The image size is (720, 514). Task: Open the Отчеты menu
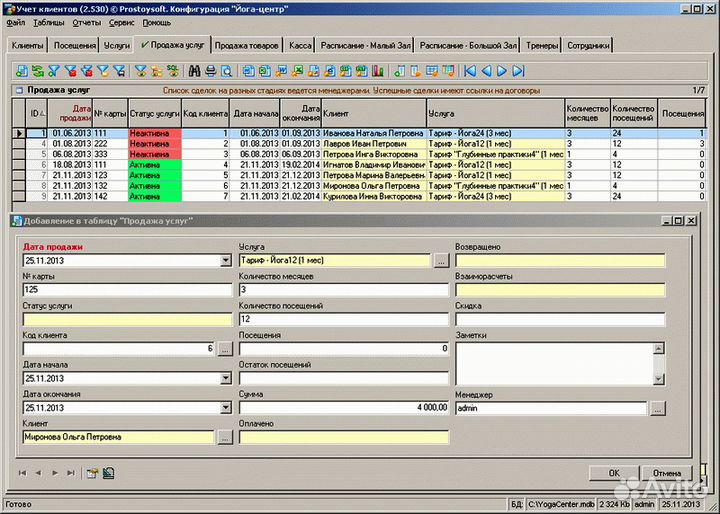[87, 22]
